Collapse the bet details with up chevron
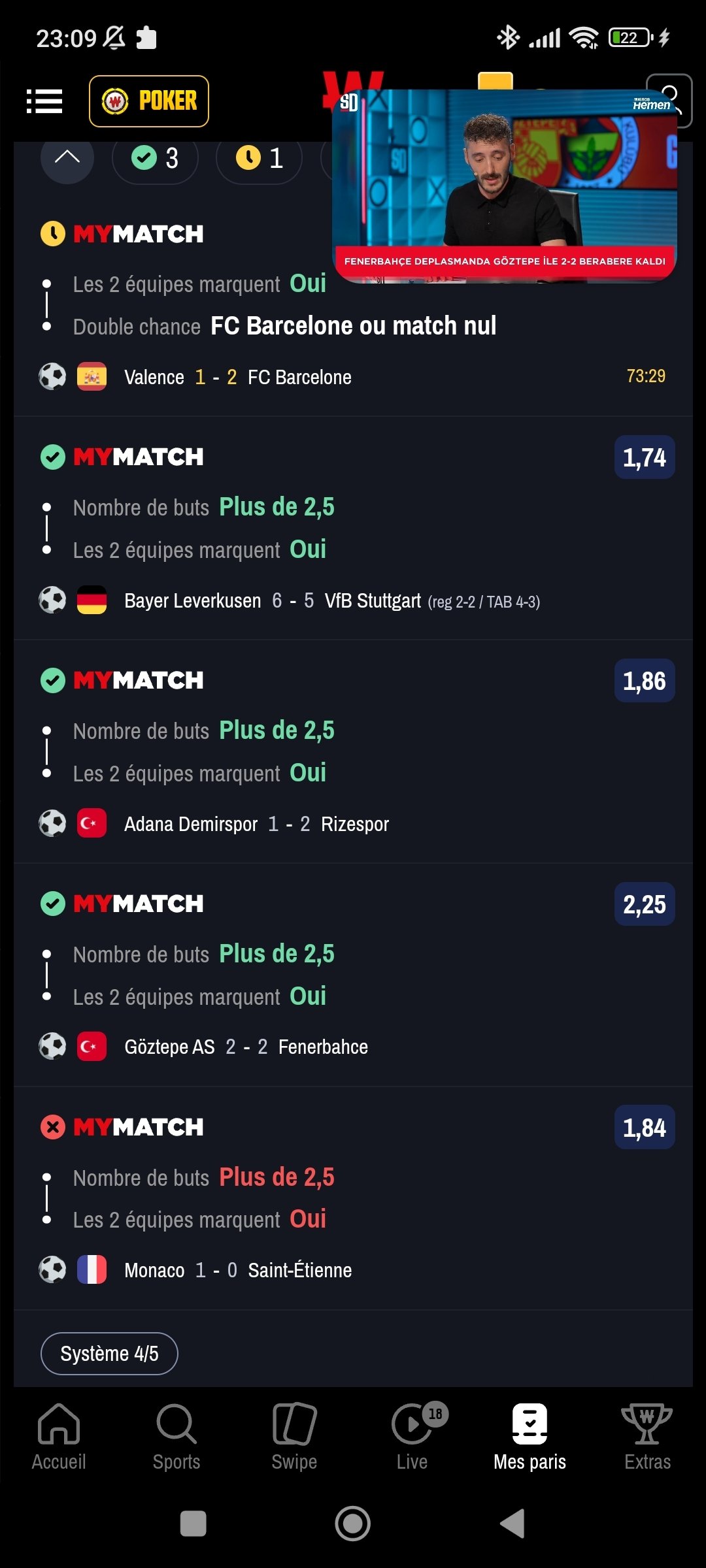Screen dimensions: 706x1568 (67, 157)
